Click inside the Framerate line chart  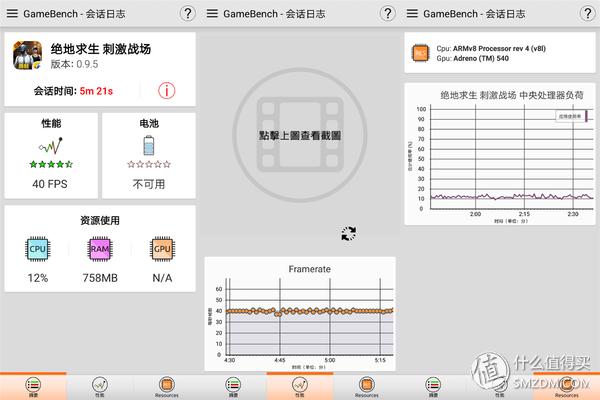[310, 317]
